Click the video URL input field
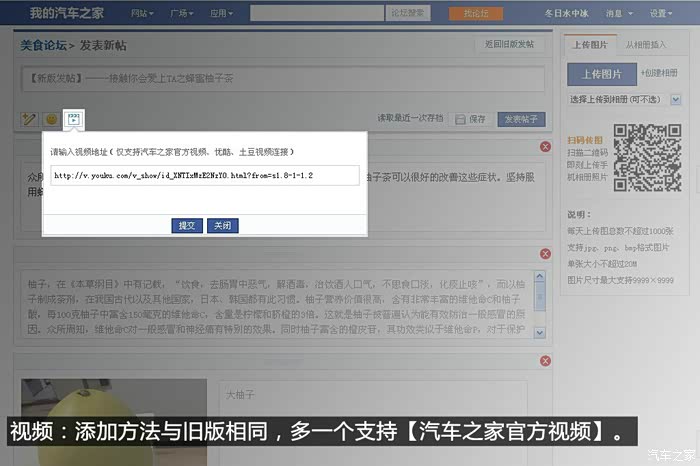700x466 pixels. click(x=205, y=175)
